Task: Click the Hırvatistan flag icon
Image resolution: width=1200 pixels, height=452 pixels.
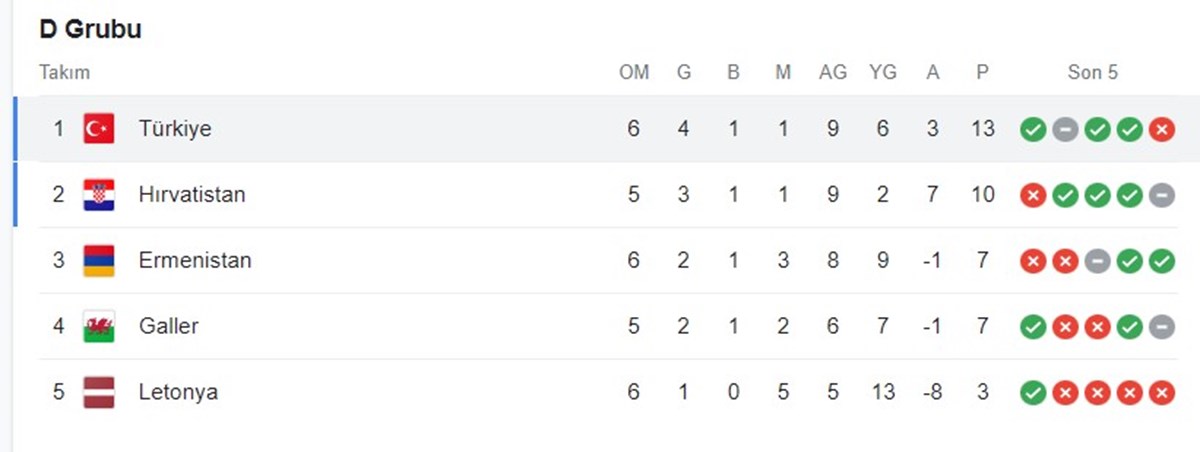Action: click(99, 194)
